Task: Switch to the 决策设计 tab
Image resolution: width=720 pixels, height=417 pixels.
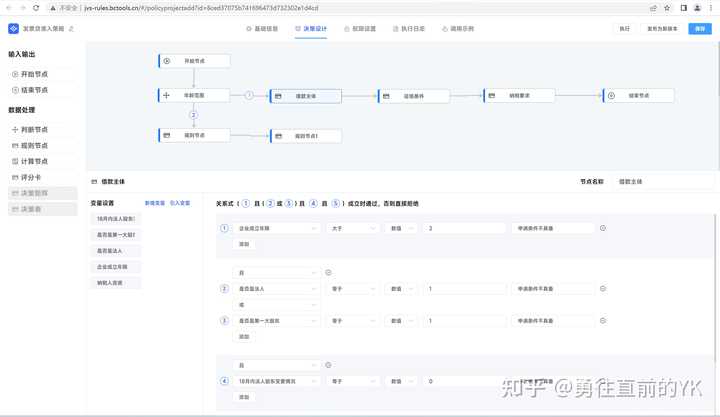Action: 311,28
